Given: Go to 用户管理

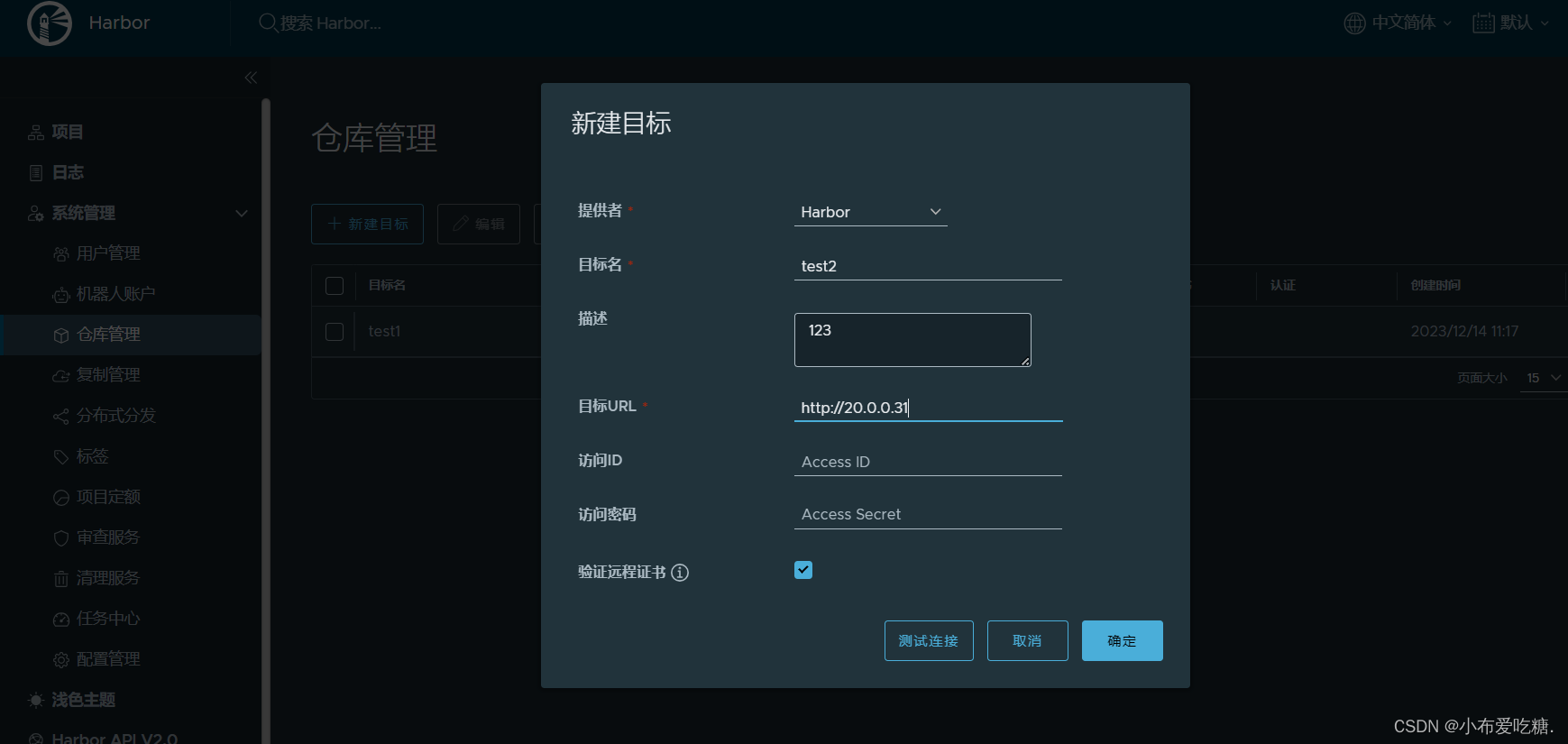Looking at the screenshot, I should point(108,253).
